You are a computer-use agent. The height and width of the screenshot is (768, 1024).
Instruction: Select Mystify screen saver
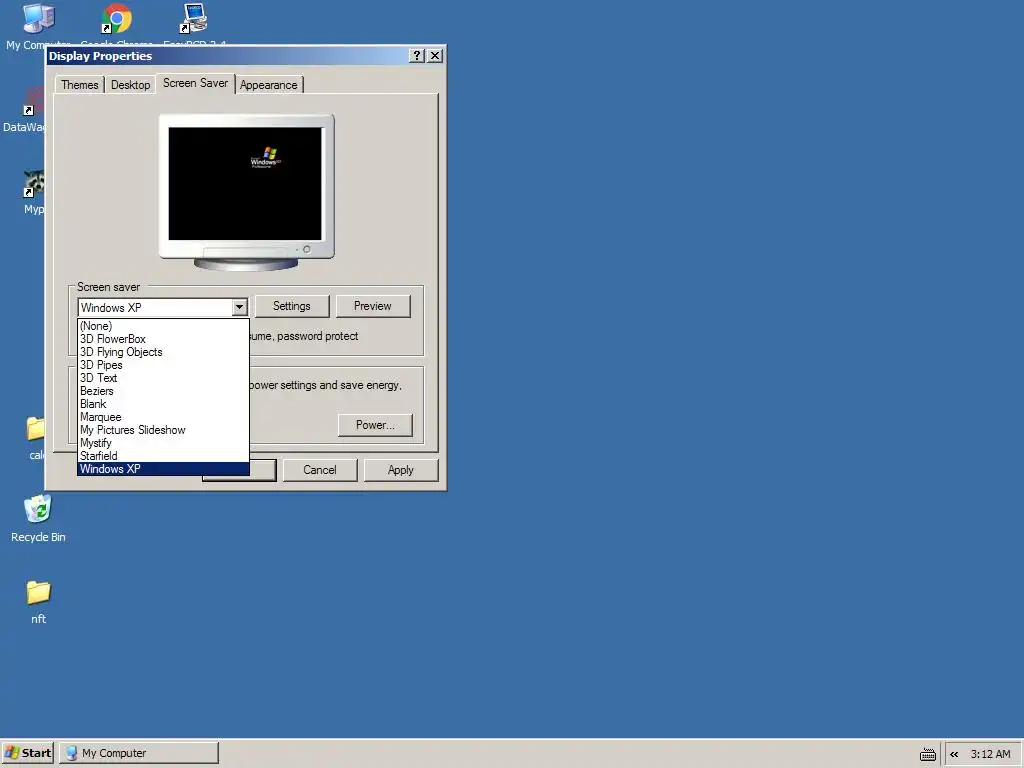pos(163,443)
